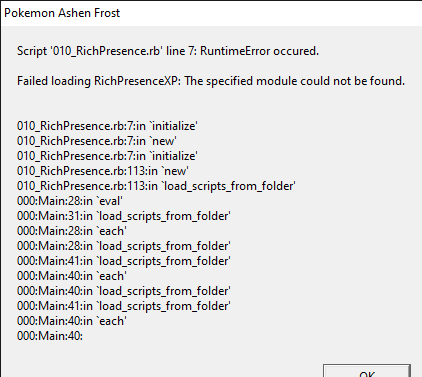Image resolution: width=422 pixels, height=377 pixels.
Task: Select the second 010_RichPresence.rb:7 initialize trace line
Action: (x=107, y=156)
